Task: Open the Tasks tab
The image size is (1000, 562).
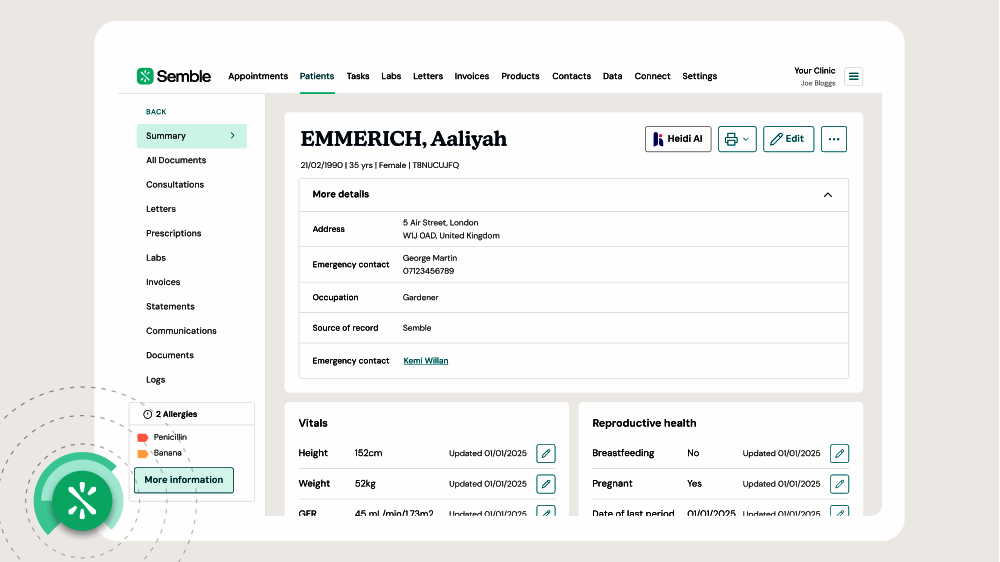Action: click(358, 76)
